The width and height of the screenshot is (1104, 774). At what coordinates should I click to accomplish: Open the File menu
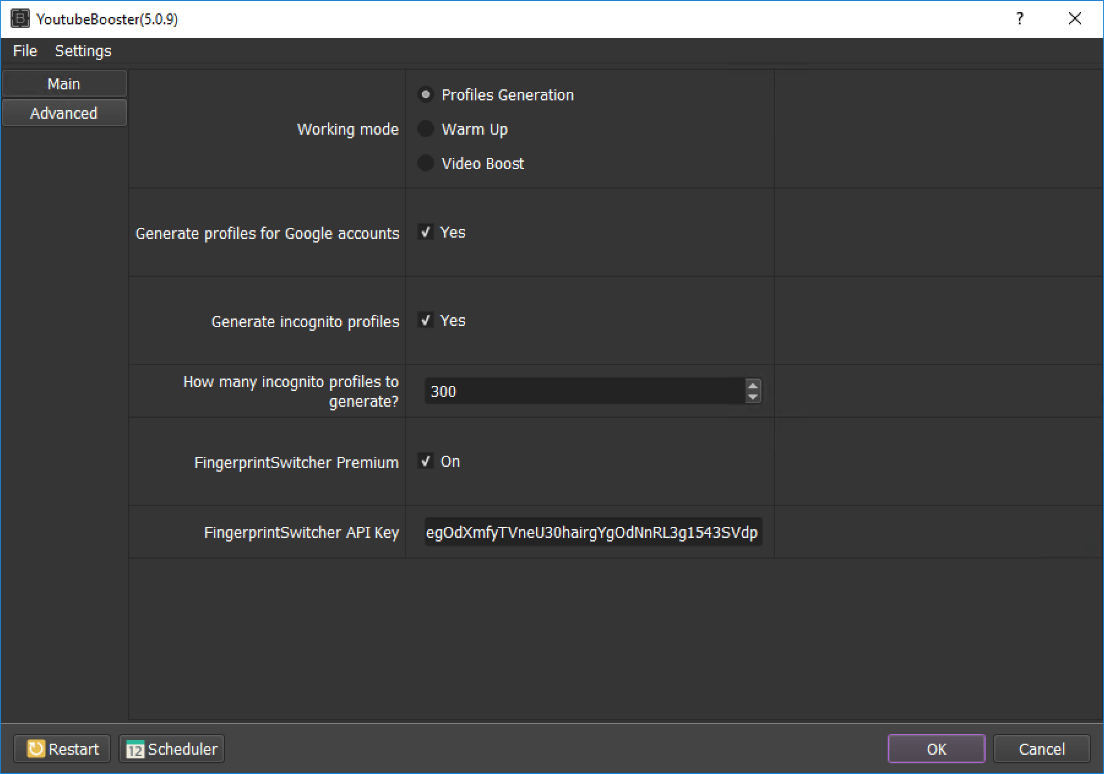point(25,51)
